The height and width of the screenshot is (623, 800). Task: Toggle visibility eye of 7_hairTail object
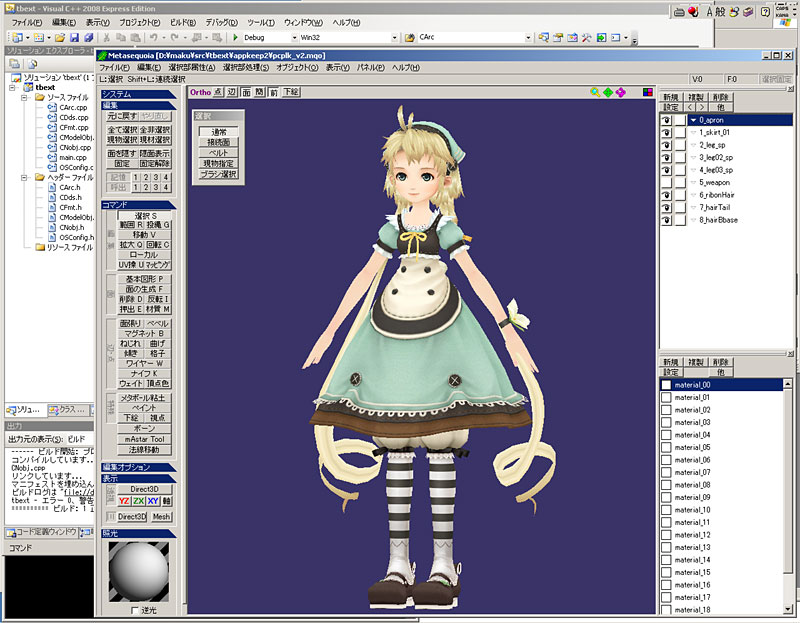[666, 208]
